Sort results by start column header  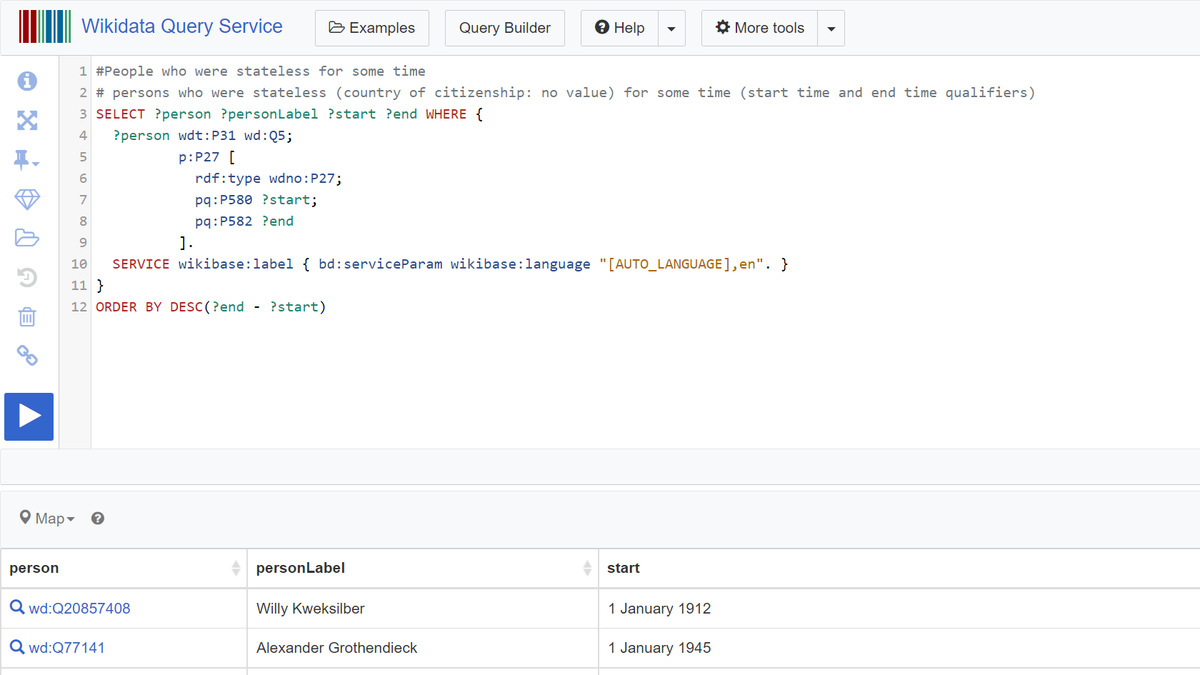point(899,568)
